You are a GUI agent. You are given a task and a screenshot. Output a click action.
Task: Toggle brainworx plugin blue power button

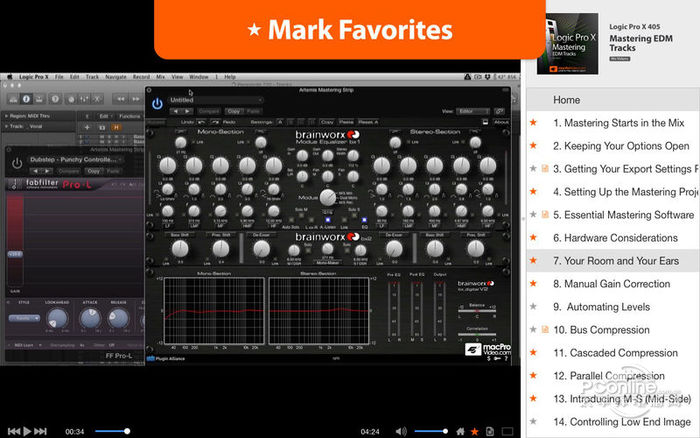coord(157,104)
